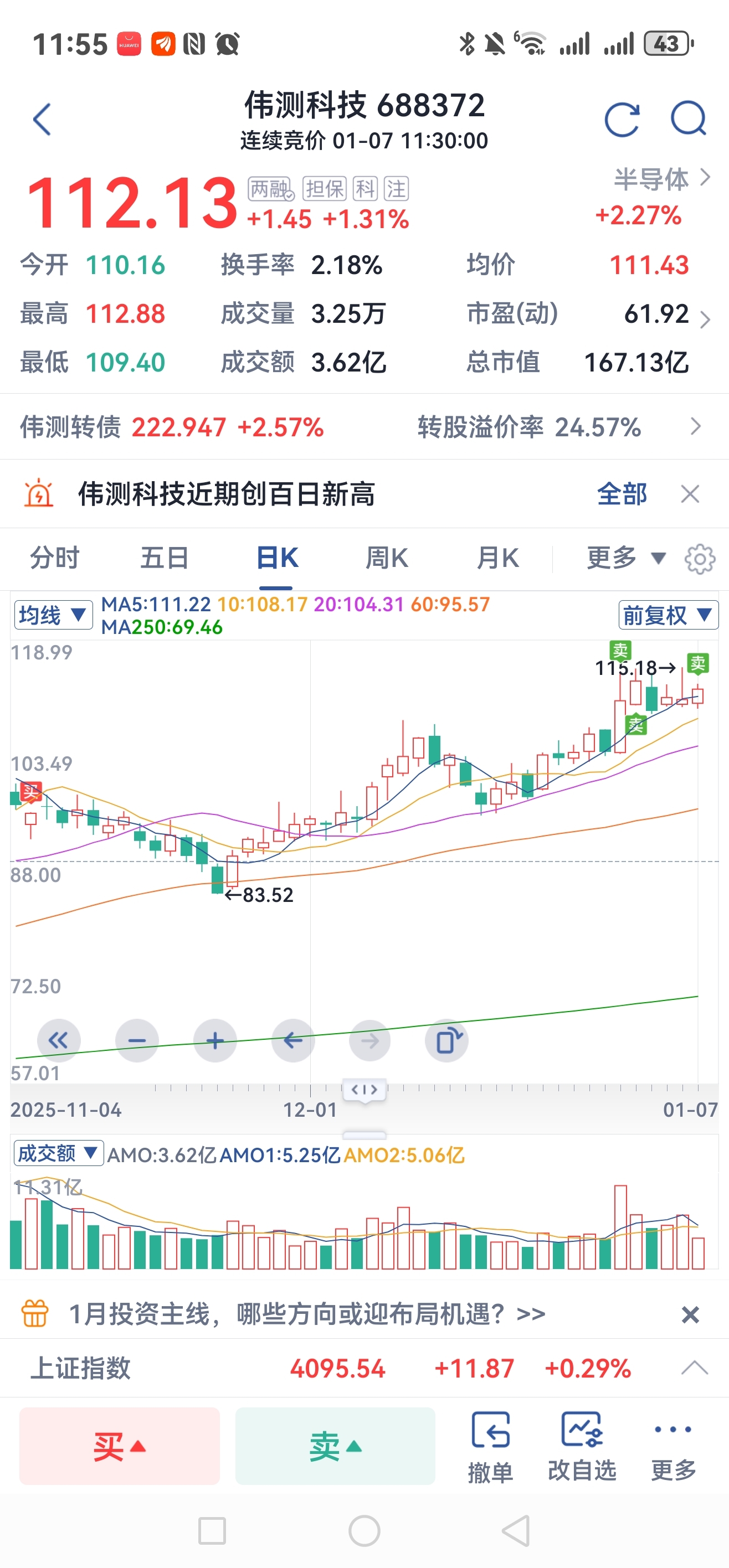
Task: Open the 均线 indicator dropdown
Action: point(53,615)
